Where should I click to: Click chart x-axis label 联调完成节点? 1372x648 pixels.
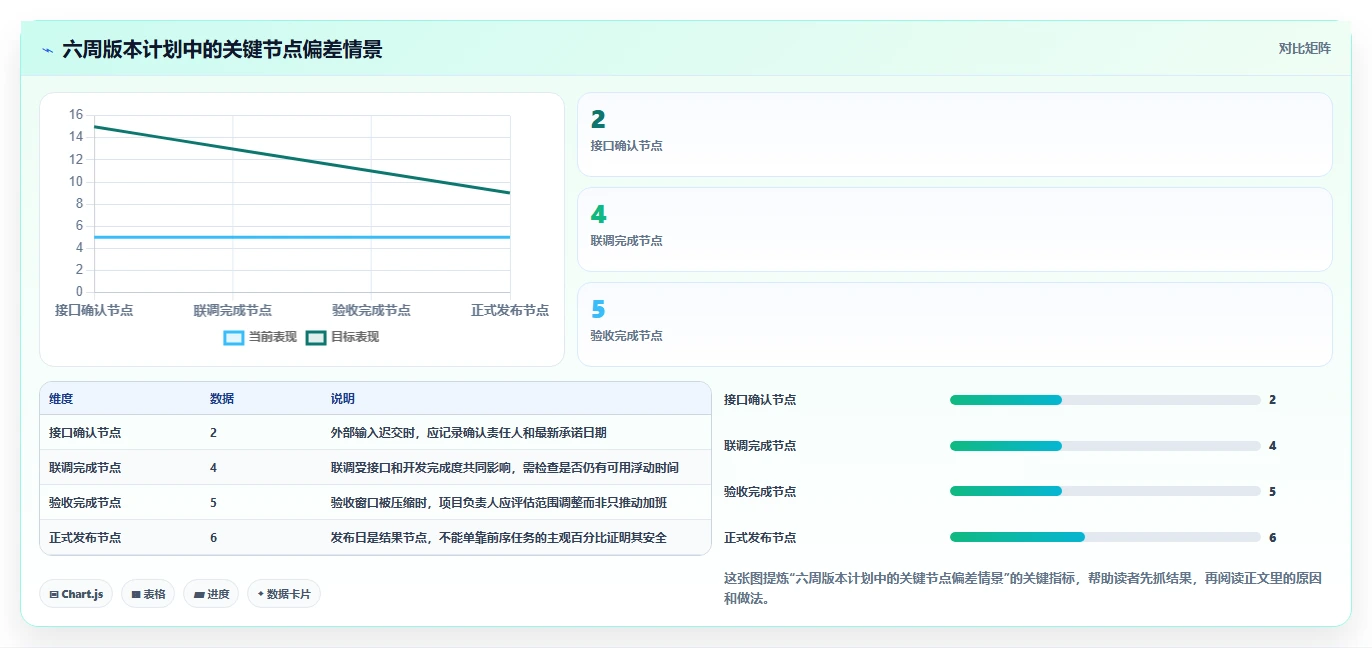click(233, 311)
